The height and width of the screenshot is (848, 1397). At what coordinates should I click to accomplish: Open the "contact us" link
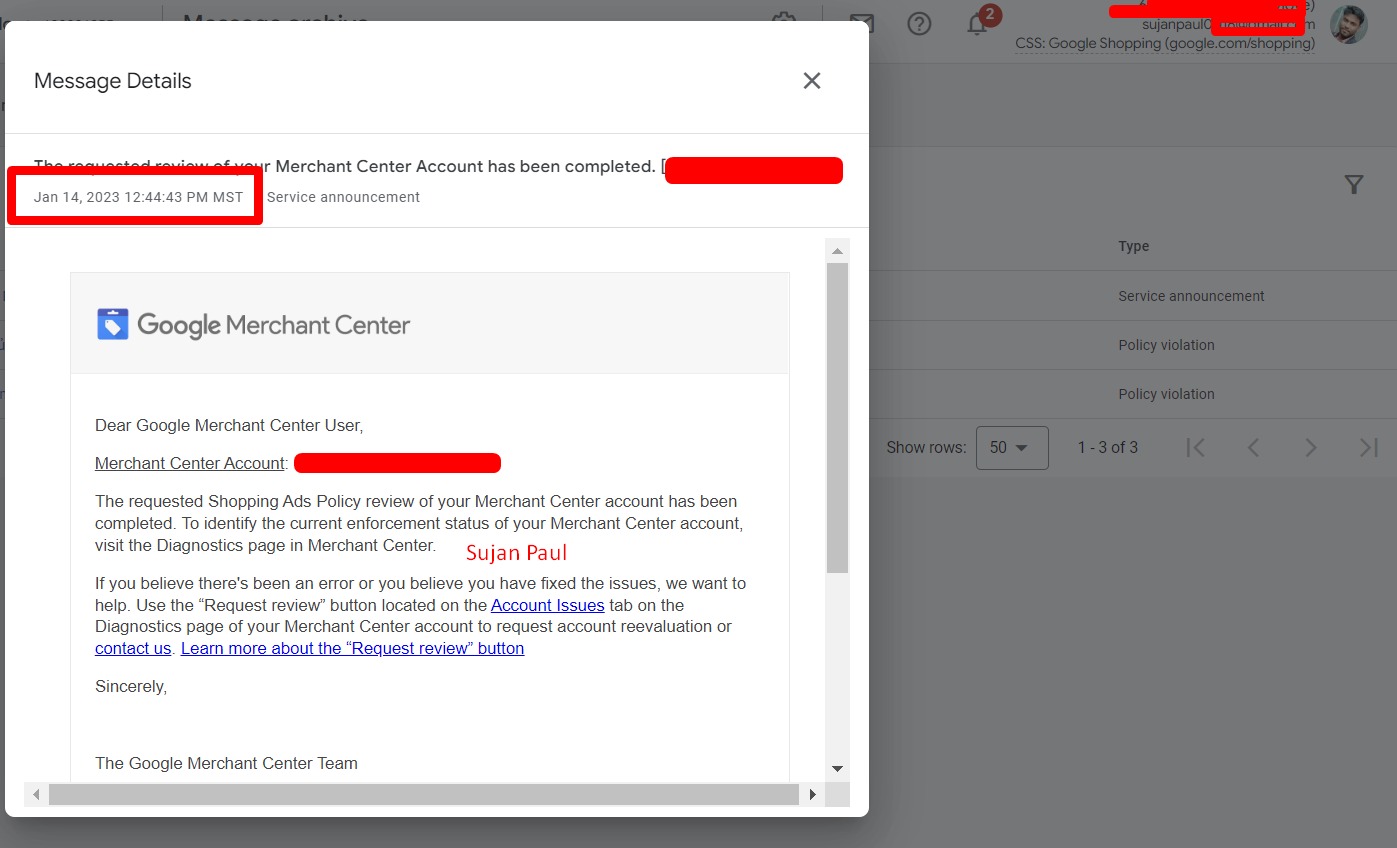point(133,648)
